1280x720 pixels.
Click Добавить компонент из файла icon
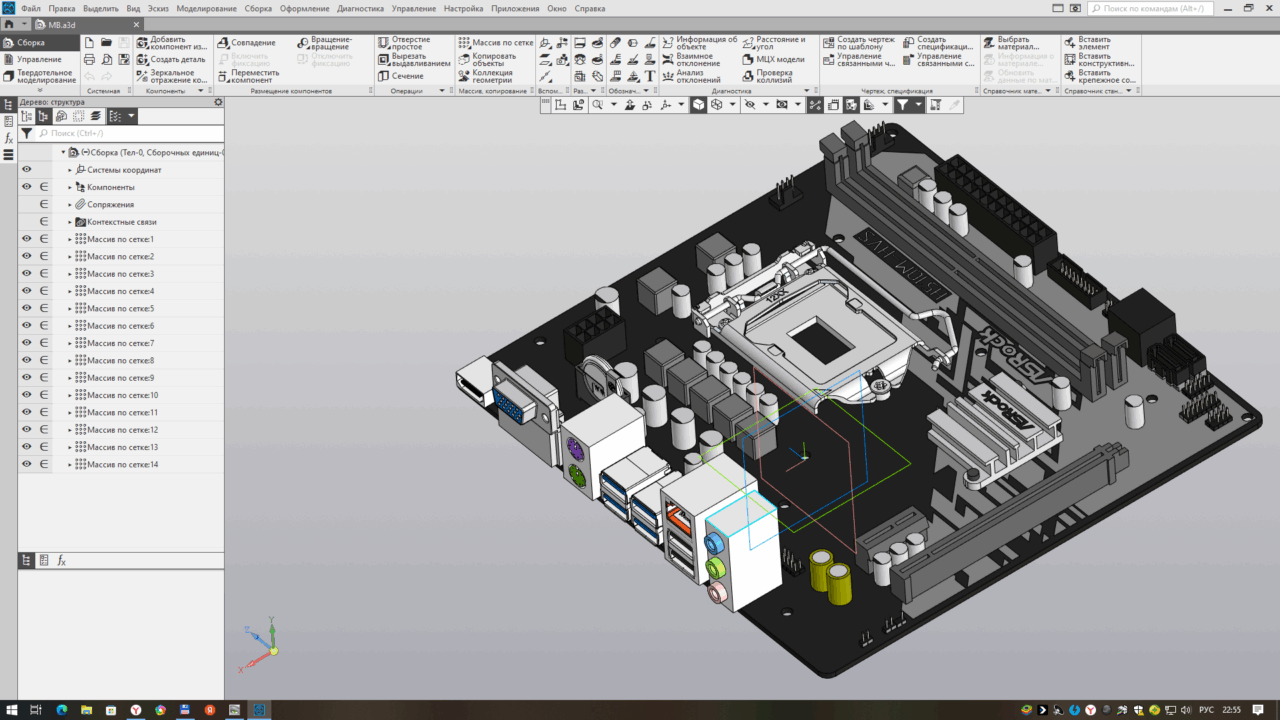(x=142, y=43)
